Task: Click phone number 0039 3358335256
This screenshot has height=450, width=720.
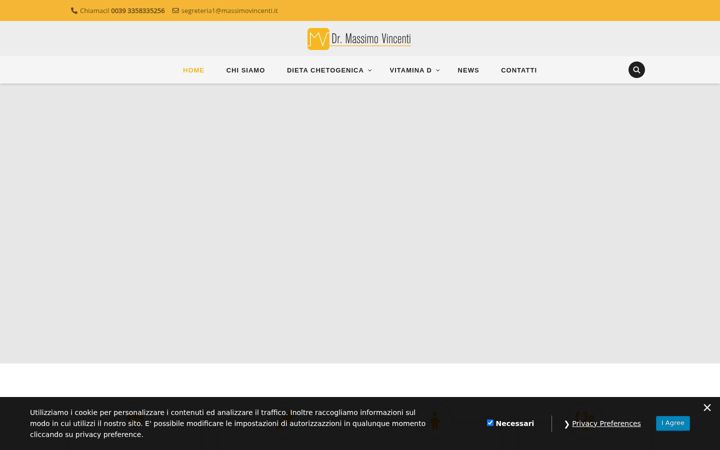Action: [x=138, y=11]
